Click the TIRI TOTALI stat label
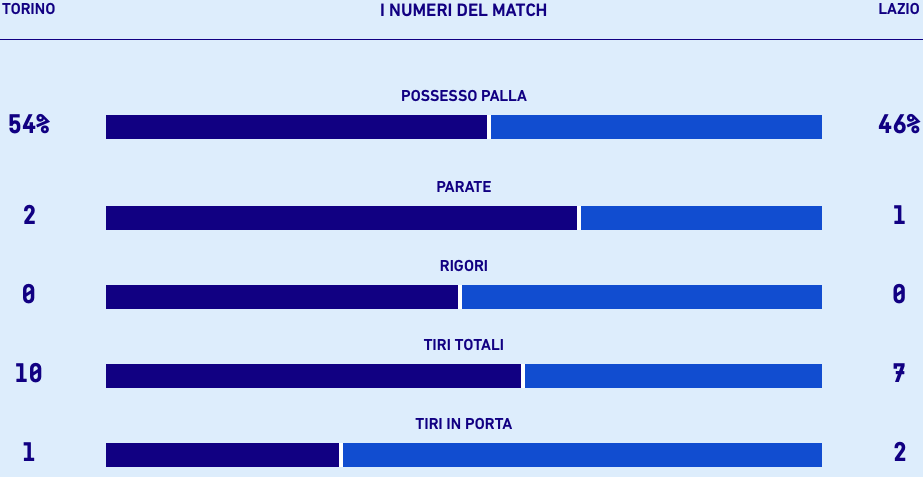Viewport: 923px width, 477px height. pos(463,345)
